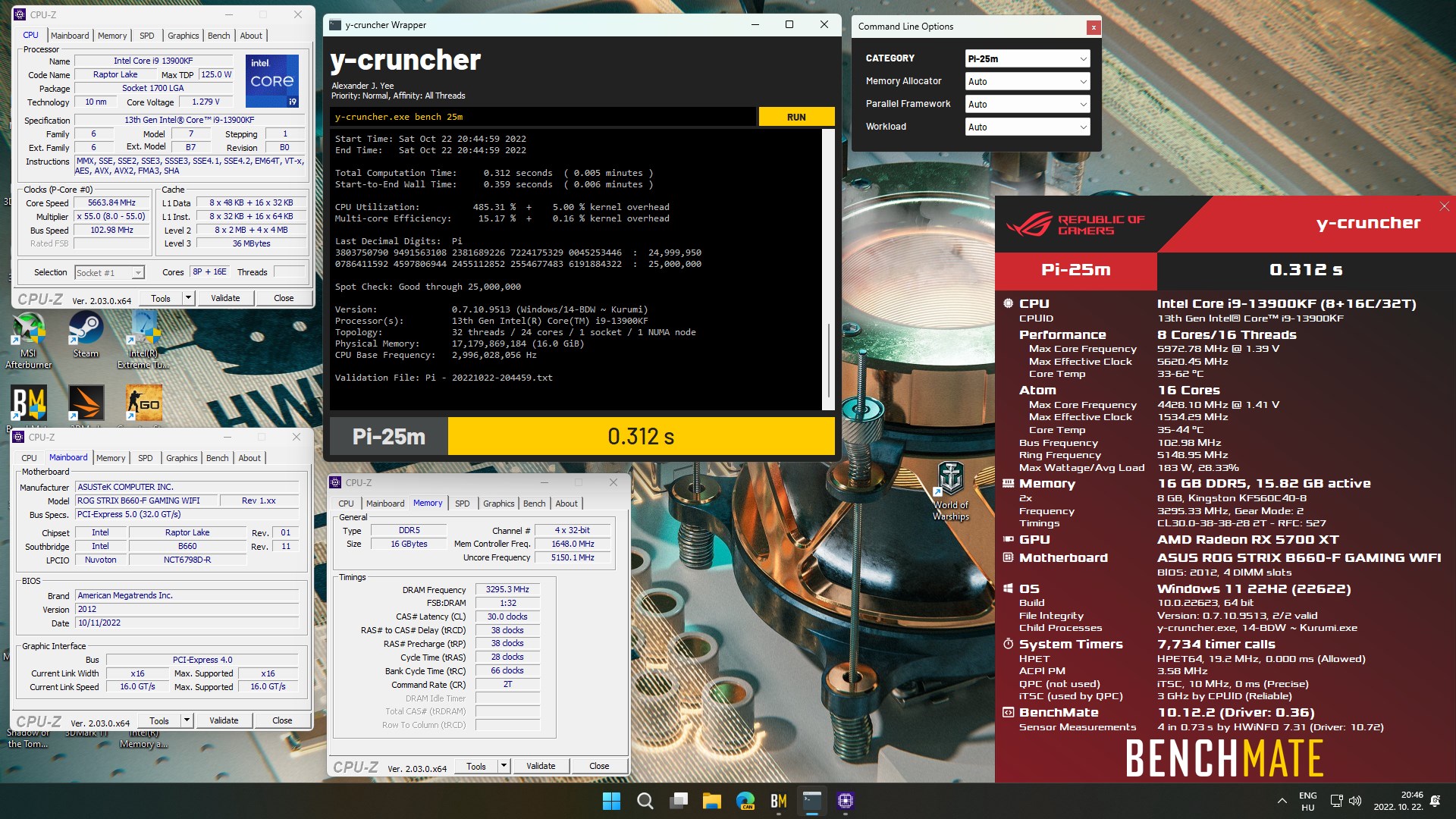The width and height of the screenshot is (1456, 819).
Task: Click the ROG STRIX B660-F GAMING WIFI model field
Action: click(146, 500)
